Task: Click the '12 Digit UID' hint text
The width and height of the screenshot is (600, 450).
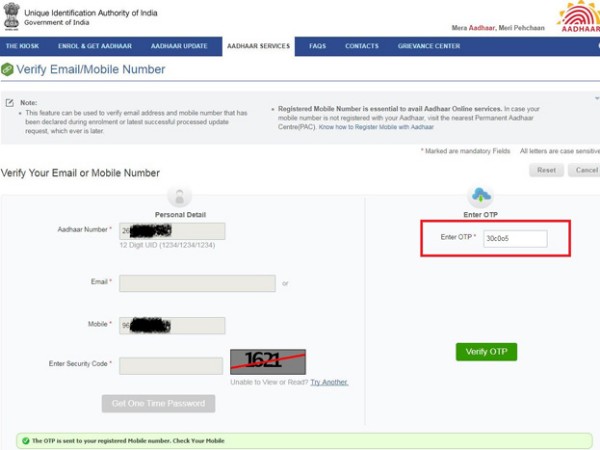Action: tap(167, 245)
